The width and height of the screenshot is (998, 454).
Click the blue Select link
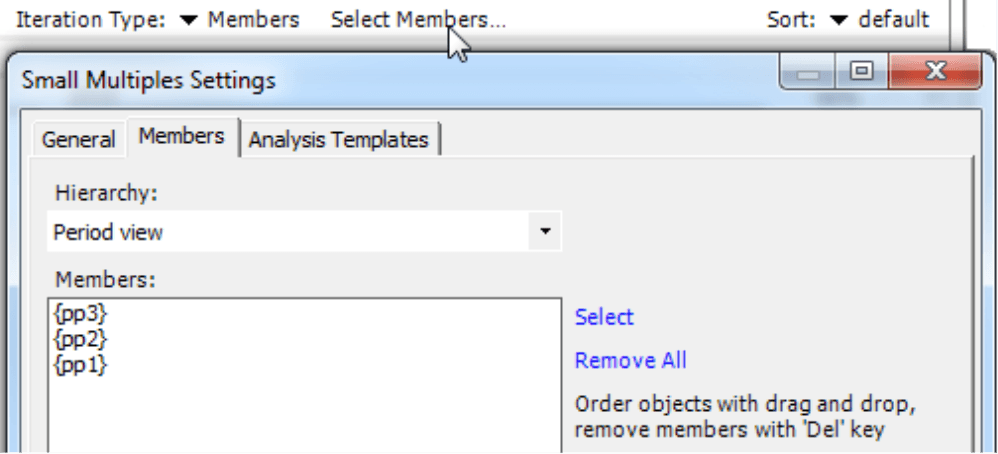(604, 316)
